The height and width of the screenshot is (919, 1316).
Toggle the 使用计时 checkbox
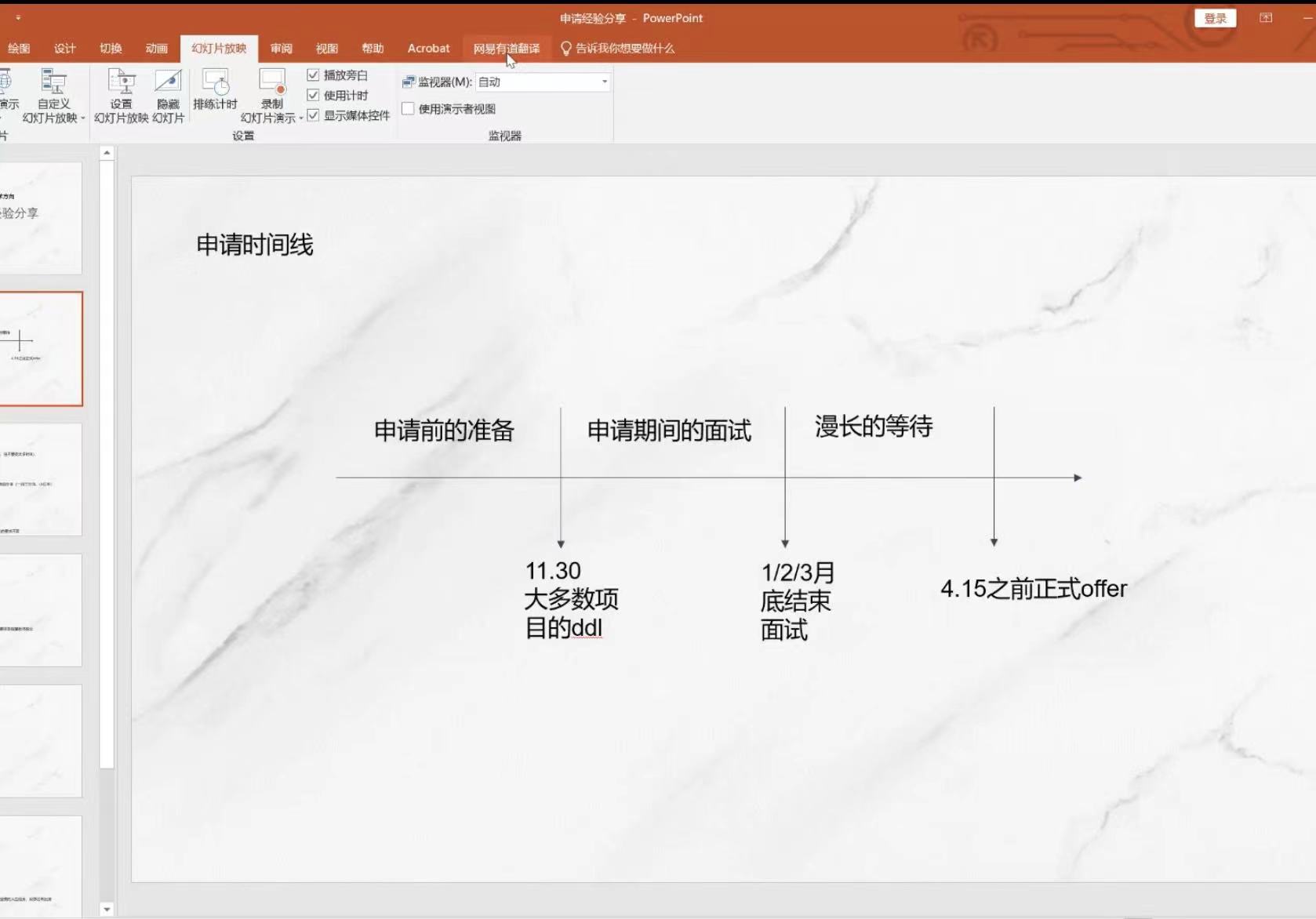[313, 96]
